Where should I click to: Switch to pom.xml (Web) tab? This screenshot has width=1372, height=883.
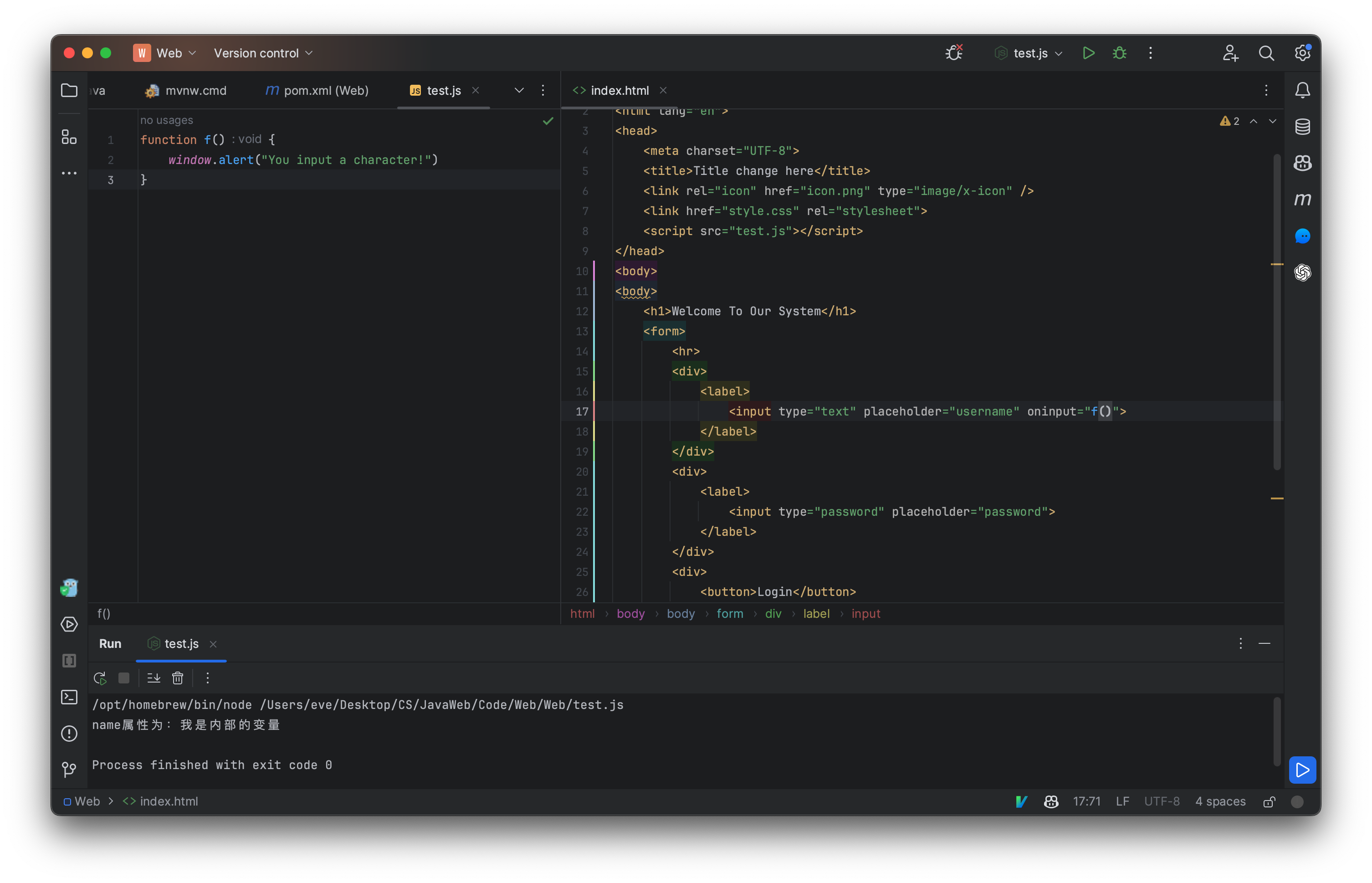[317, 91]
